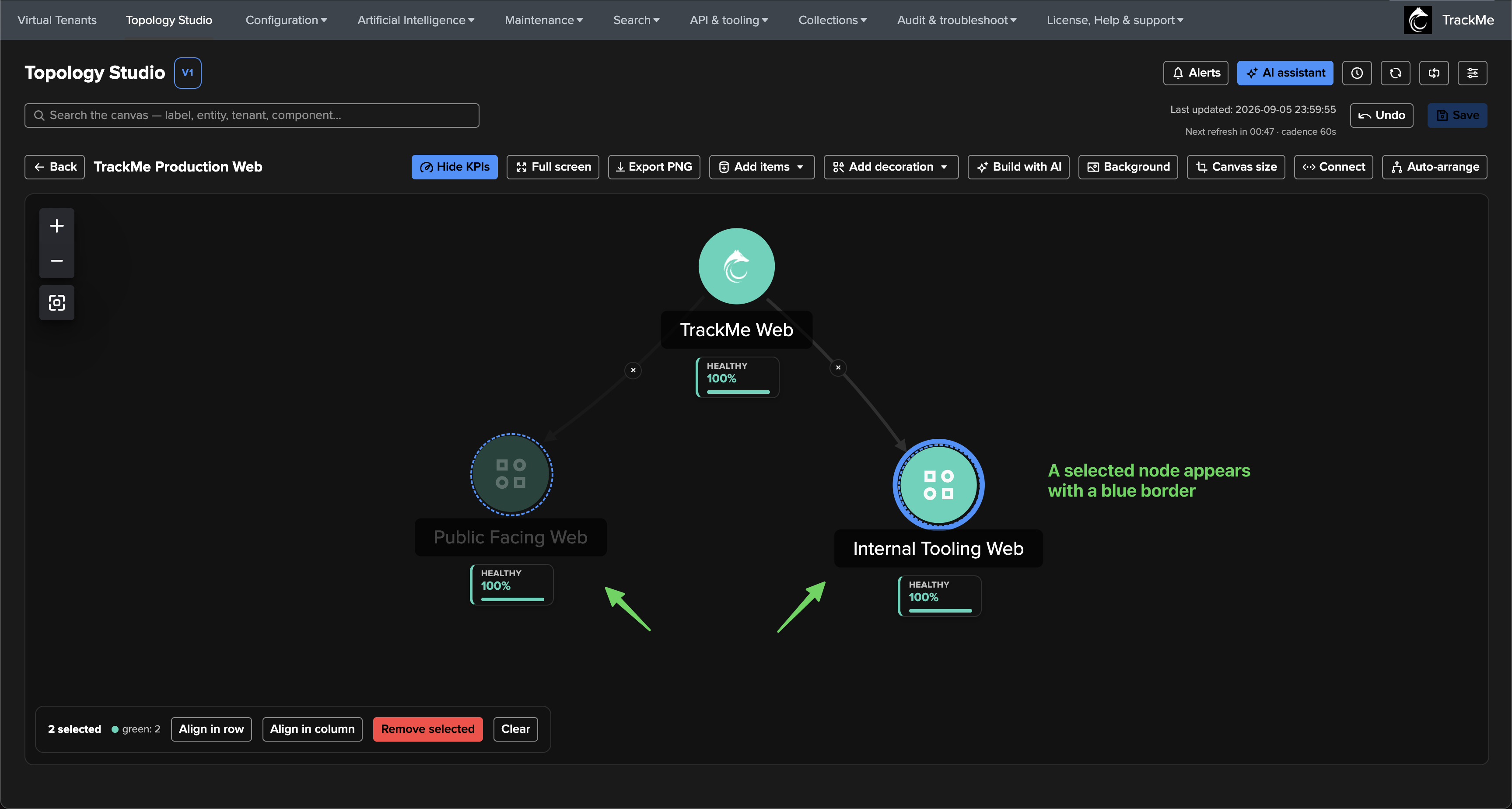The height and width of the screenshot is (809, 1512).
Task: Open the Configuration menu
Action: point(286,20)
